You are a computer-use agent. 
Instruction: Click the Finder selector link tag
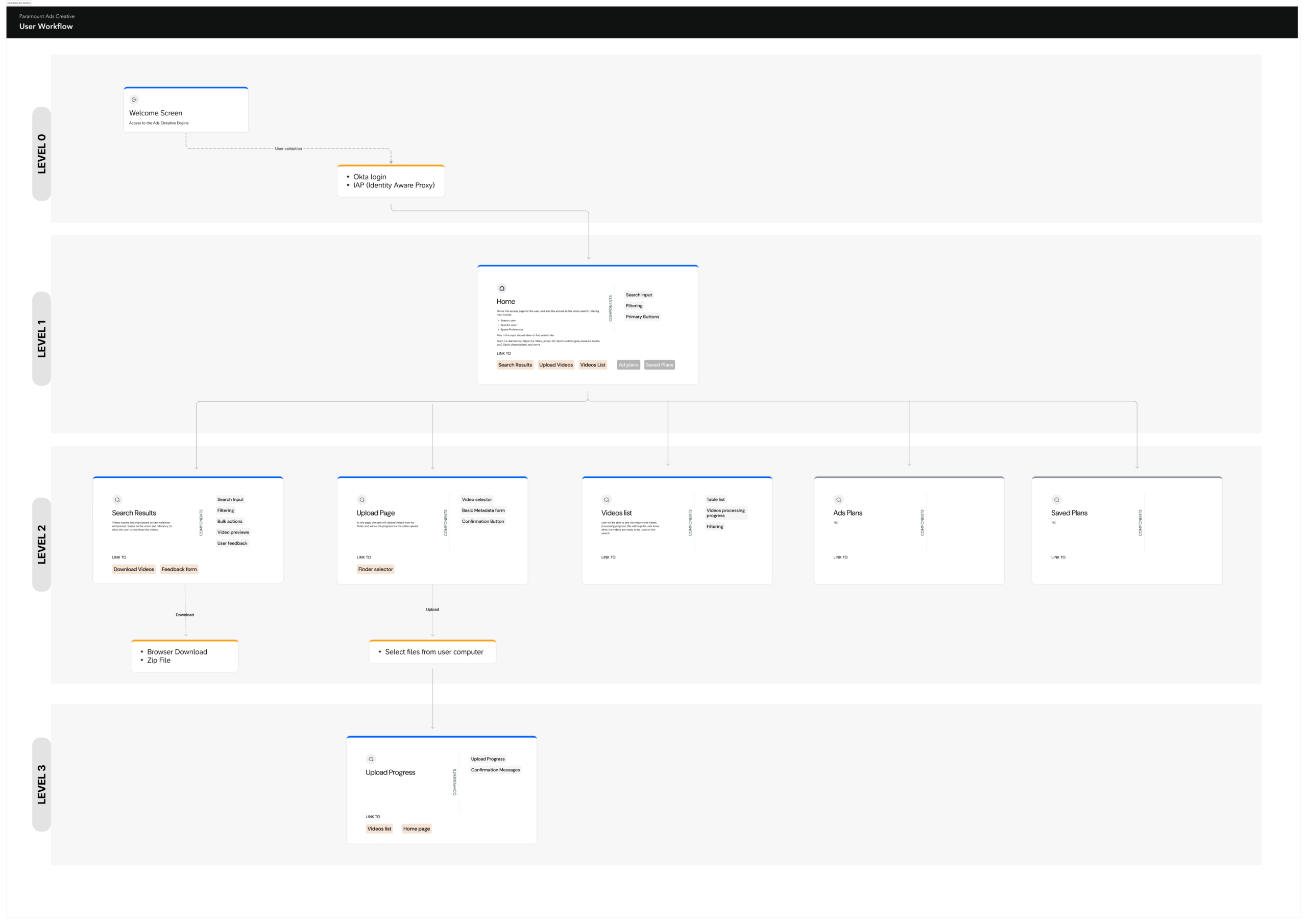click(x=375, y=569)
